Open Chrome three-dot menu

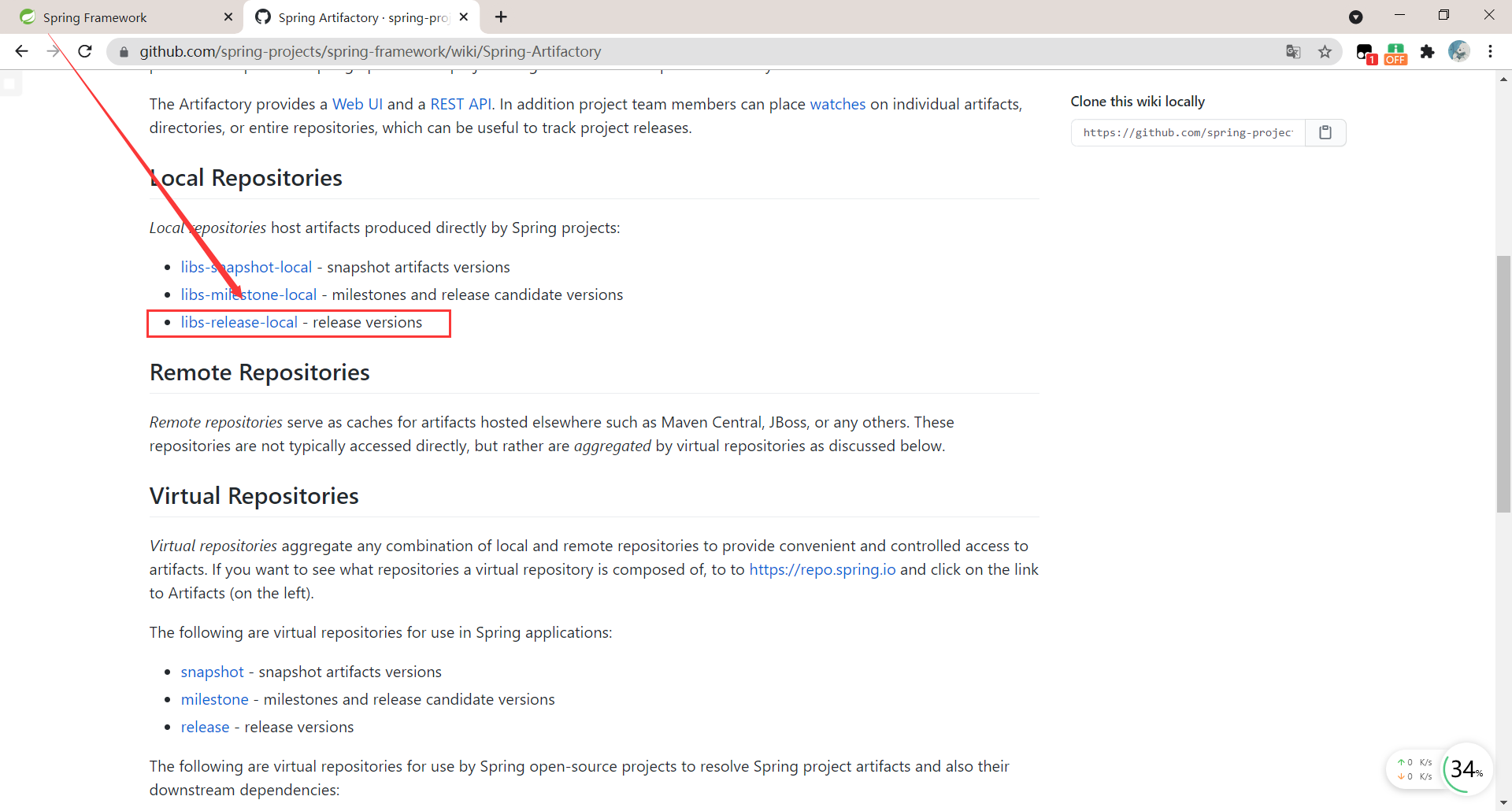(1491, 51)
